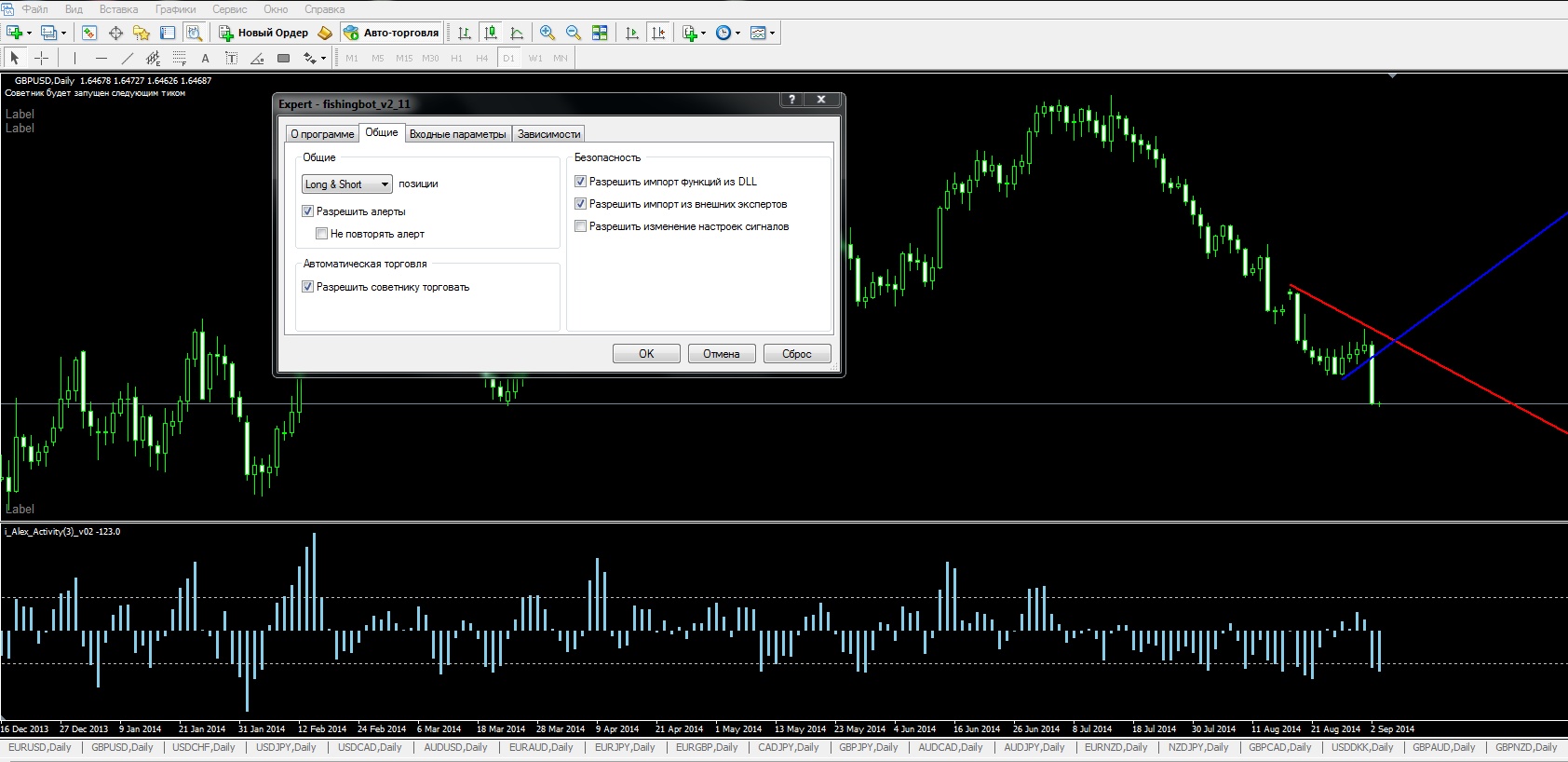Screen dimensions: 1568x762
Task: Click Отмена to cancel the dialog
Action: [x=722, y=354]
